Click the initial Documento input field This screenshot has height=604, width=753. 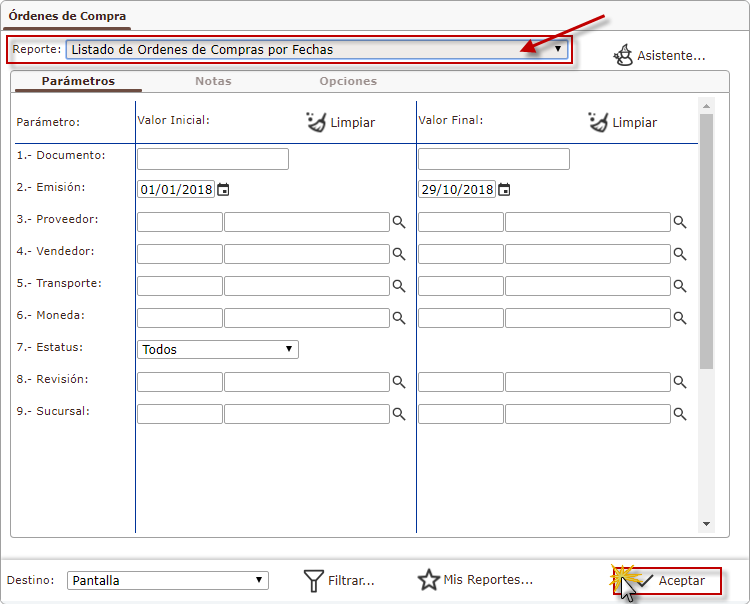point(212,159)
